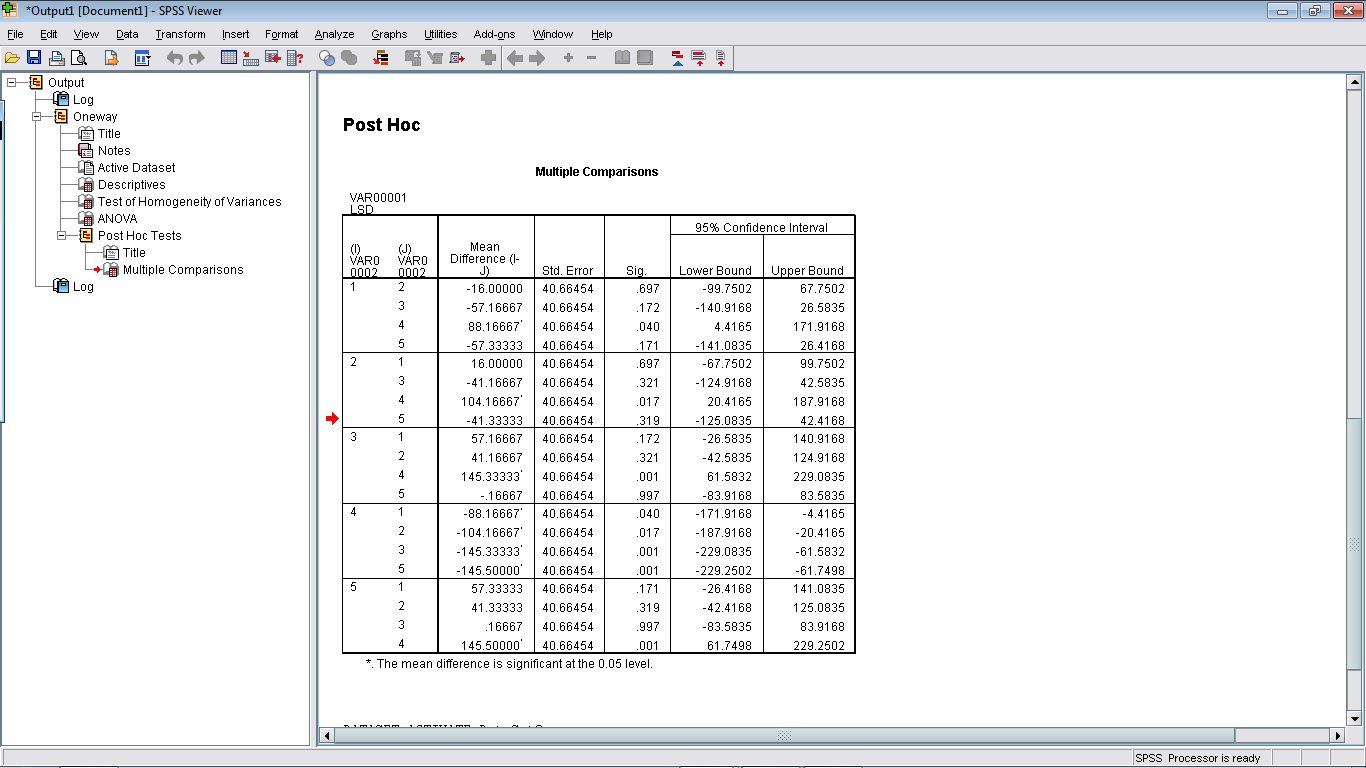Open the Graphs menu
The width and height of the screenshot is (1366, 768).
click(x=389, y=33)
